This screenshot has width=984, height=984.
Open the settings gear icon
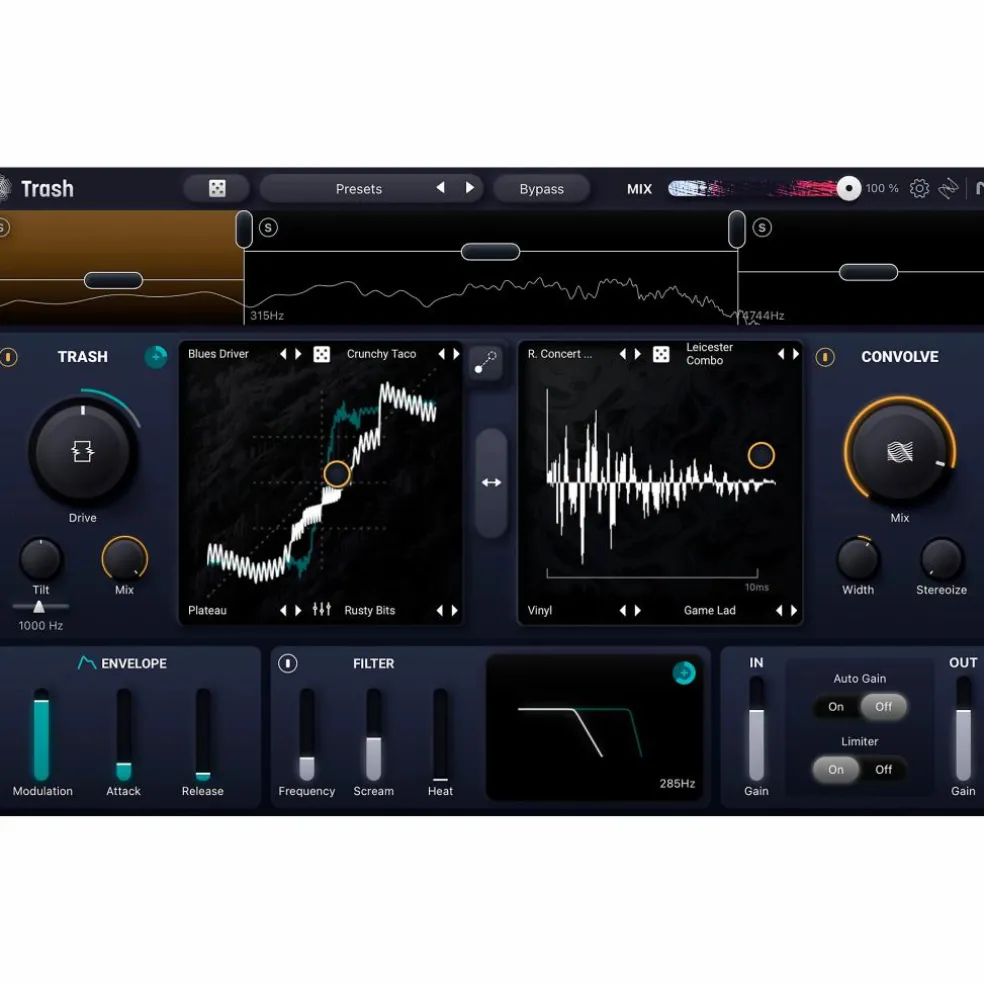tap(919, 188)
